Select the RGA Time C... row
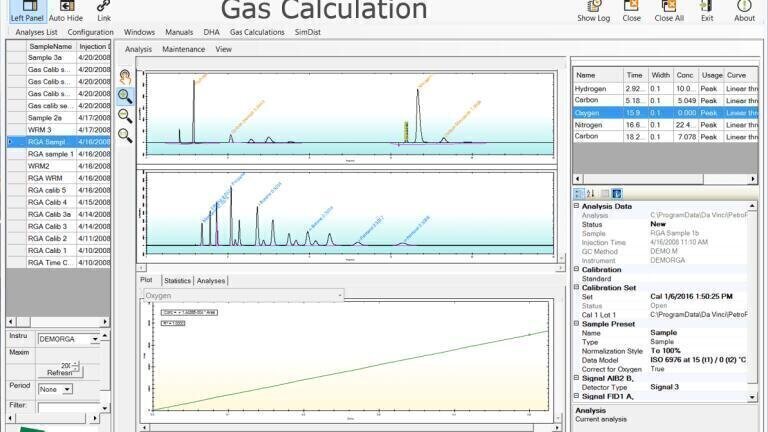 tap(59, 263)
